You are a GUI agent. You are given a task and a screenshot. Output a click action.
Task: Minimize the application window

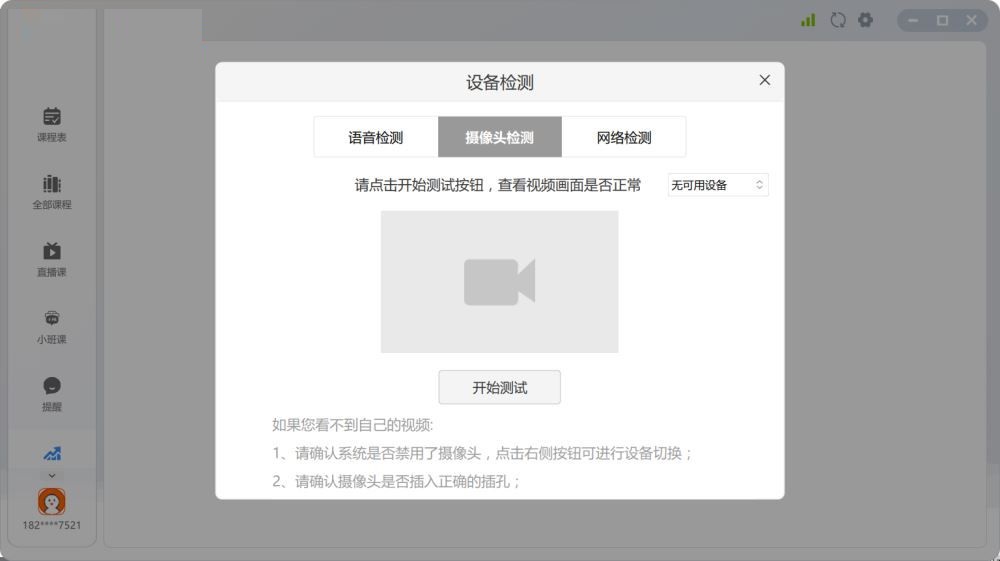[x=913, y=20]
